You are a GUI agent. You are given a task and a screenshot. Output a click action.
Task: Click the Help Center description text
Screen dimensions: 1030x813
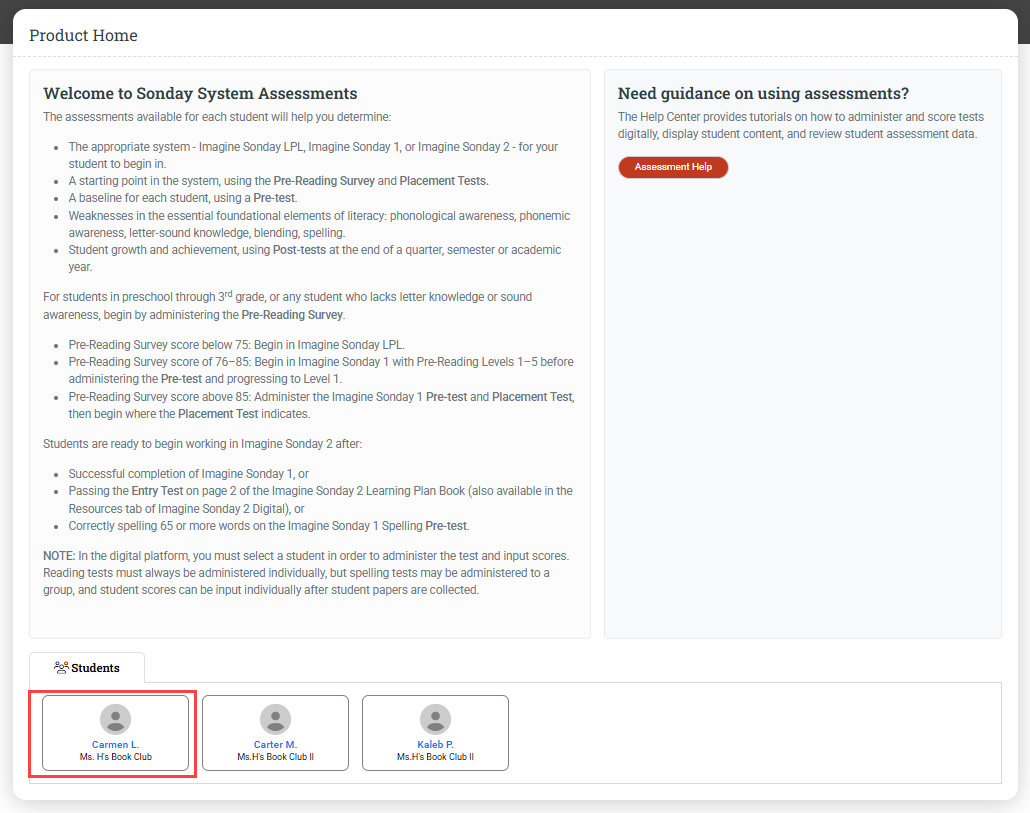(797, 126)
